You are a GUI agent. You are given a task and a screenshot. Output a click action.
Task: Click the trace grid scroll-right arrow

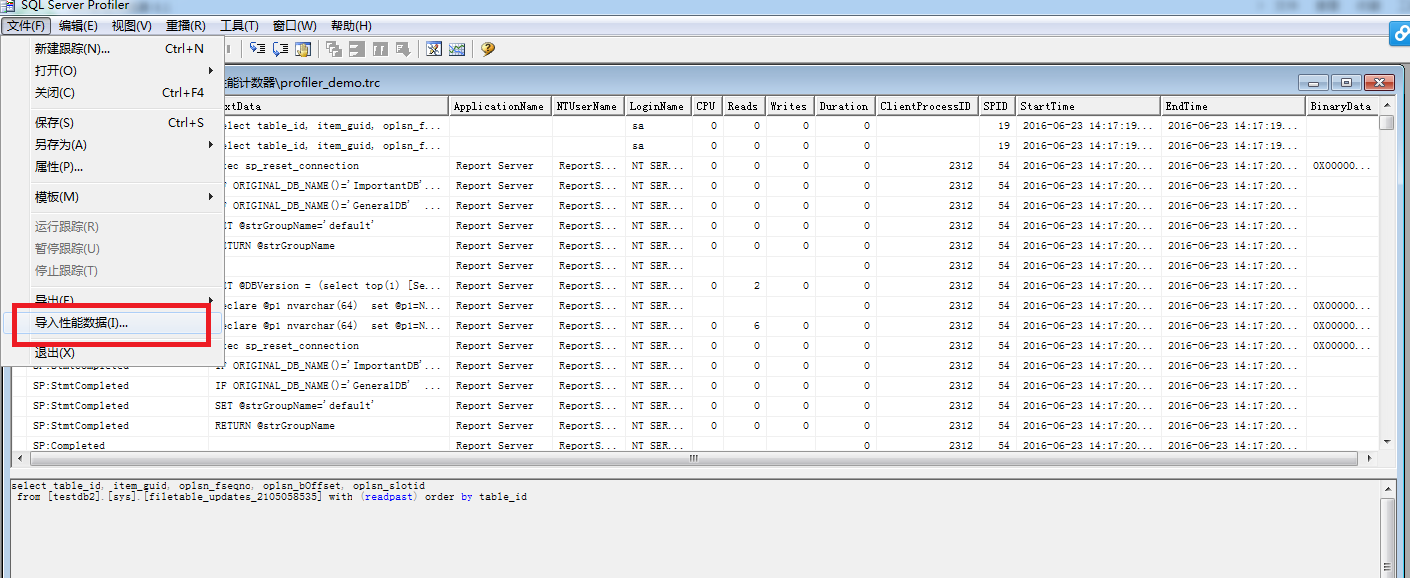1367,459
